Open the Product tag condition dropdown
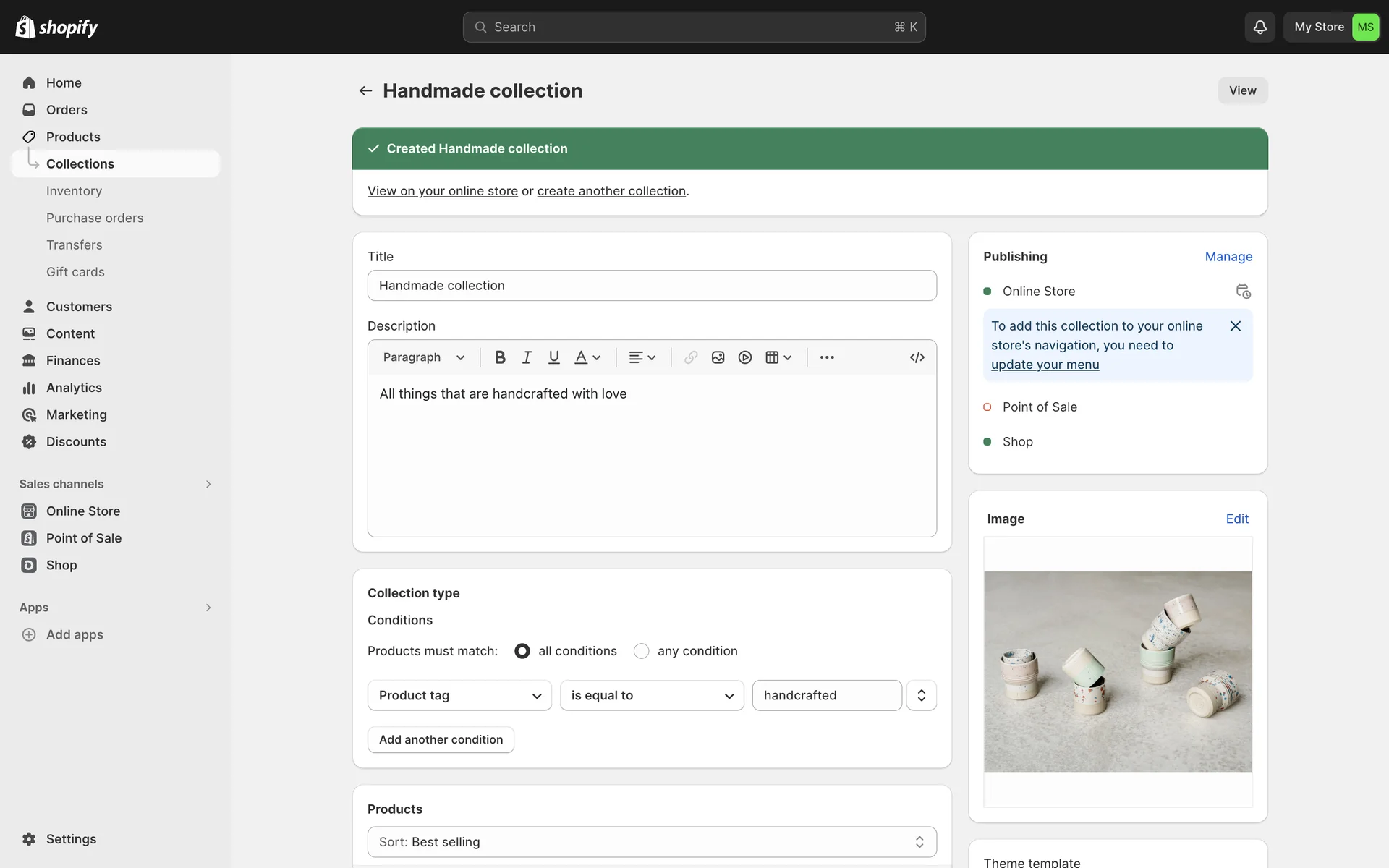 (x=459, y=695)
